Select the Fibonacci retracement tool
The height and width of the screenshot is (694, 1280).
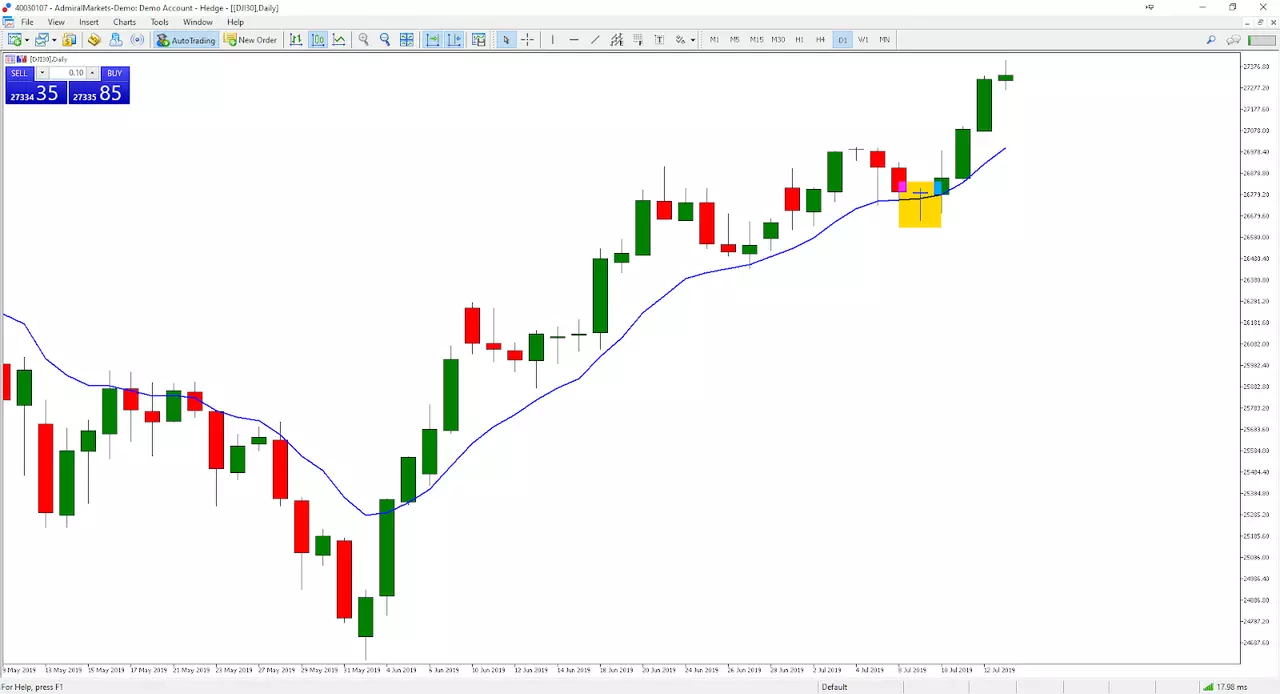pyautogui.click(x=638, y=40)
